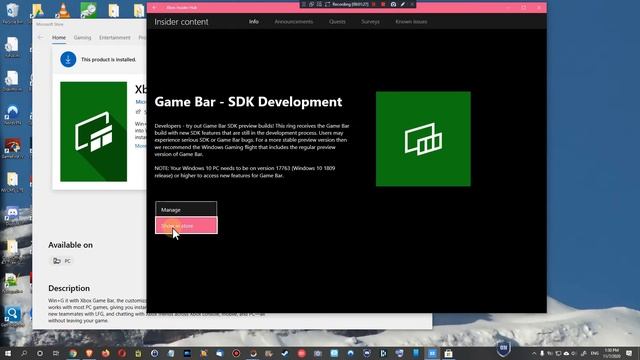Click the Cortana circle icon
The width and height of the screenshot is (640, 360).
(40, 353)
